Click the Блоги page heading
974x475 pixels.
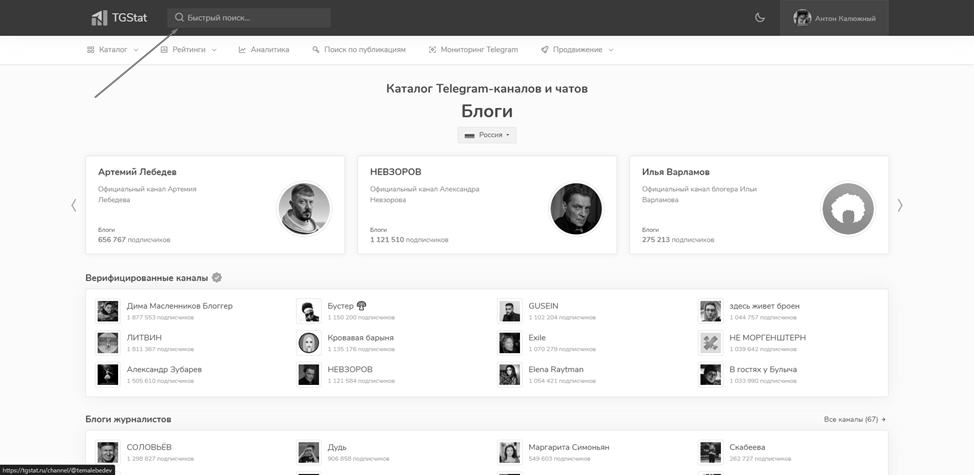[487, 112]
